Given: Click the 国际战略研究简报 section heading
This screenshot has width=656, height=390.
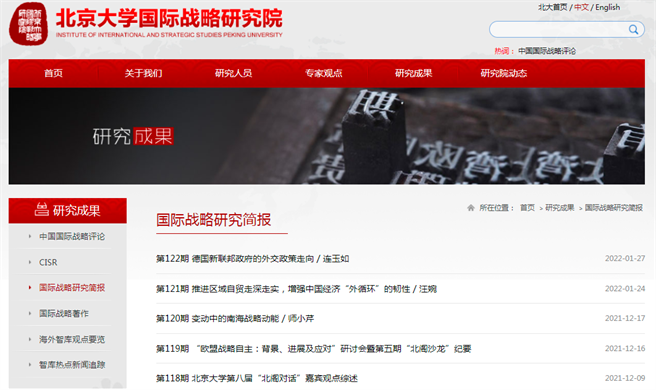Looking at the screenshot, I should click(213, 220).
